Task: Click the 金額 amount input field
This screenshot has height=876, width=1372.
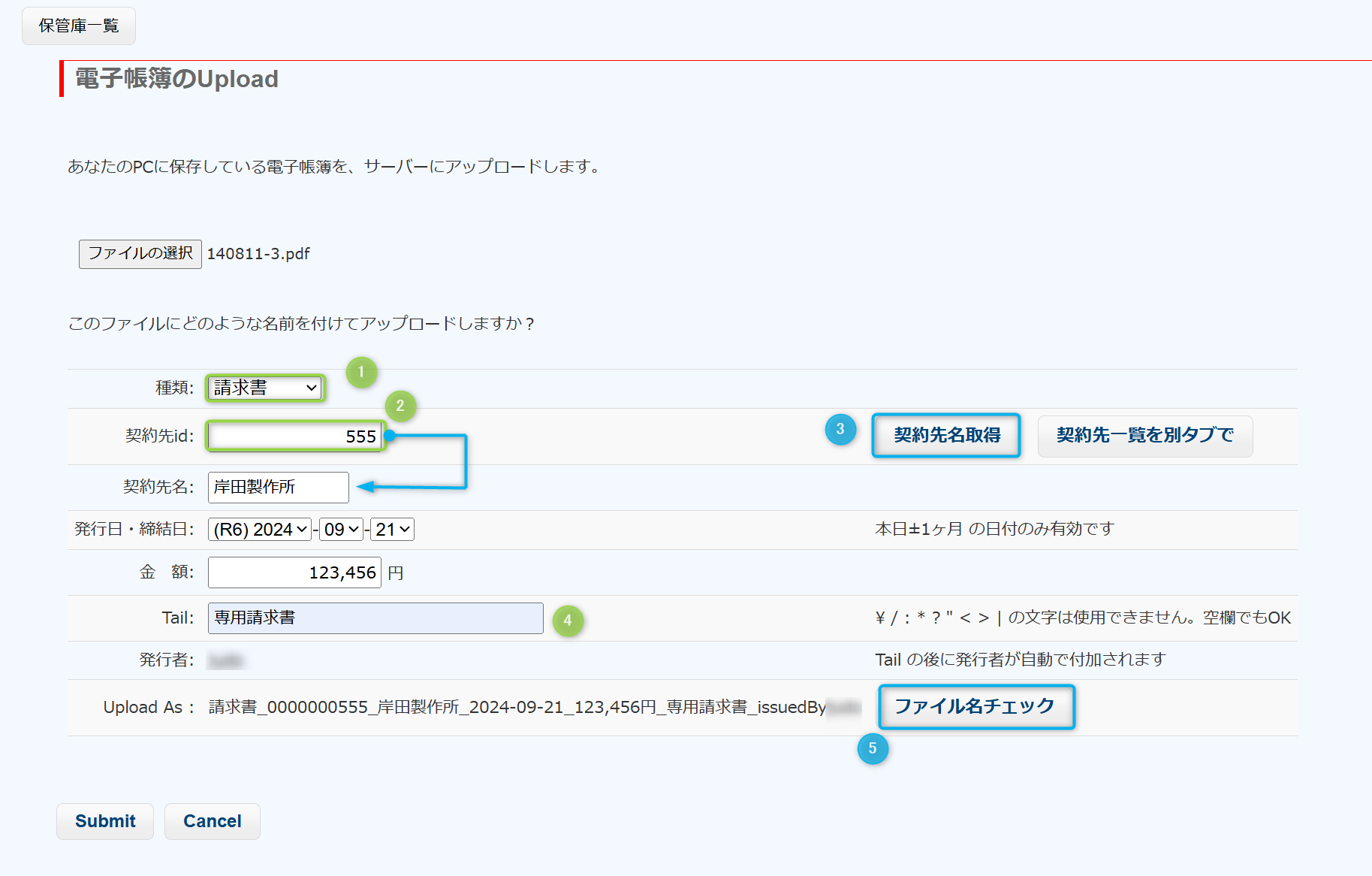Action: point(294,573)
